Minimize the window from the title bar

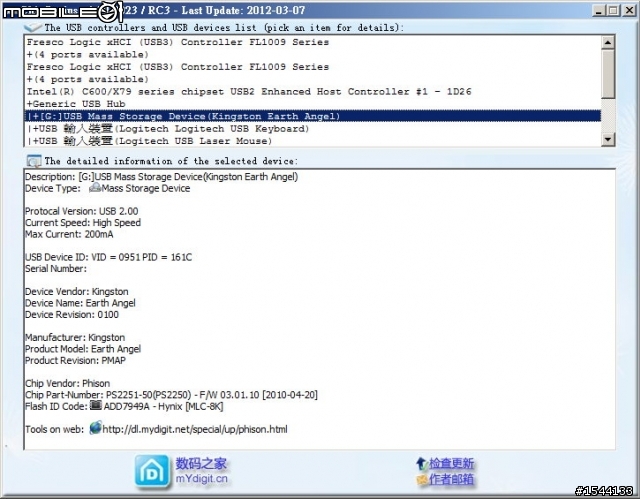pos(598,10)
